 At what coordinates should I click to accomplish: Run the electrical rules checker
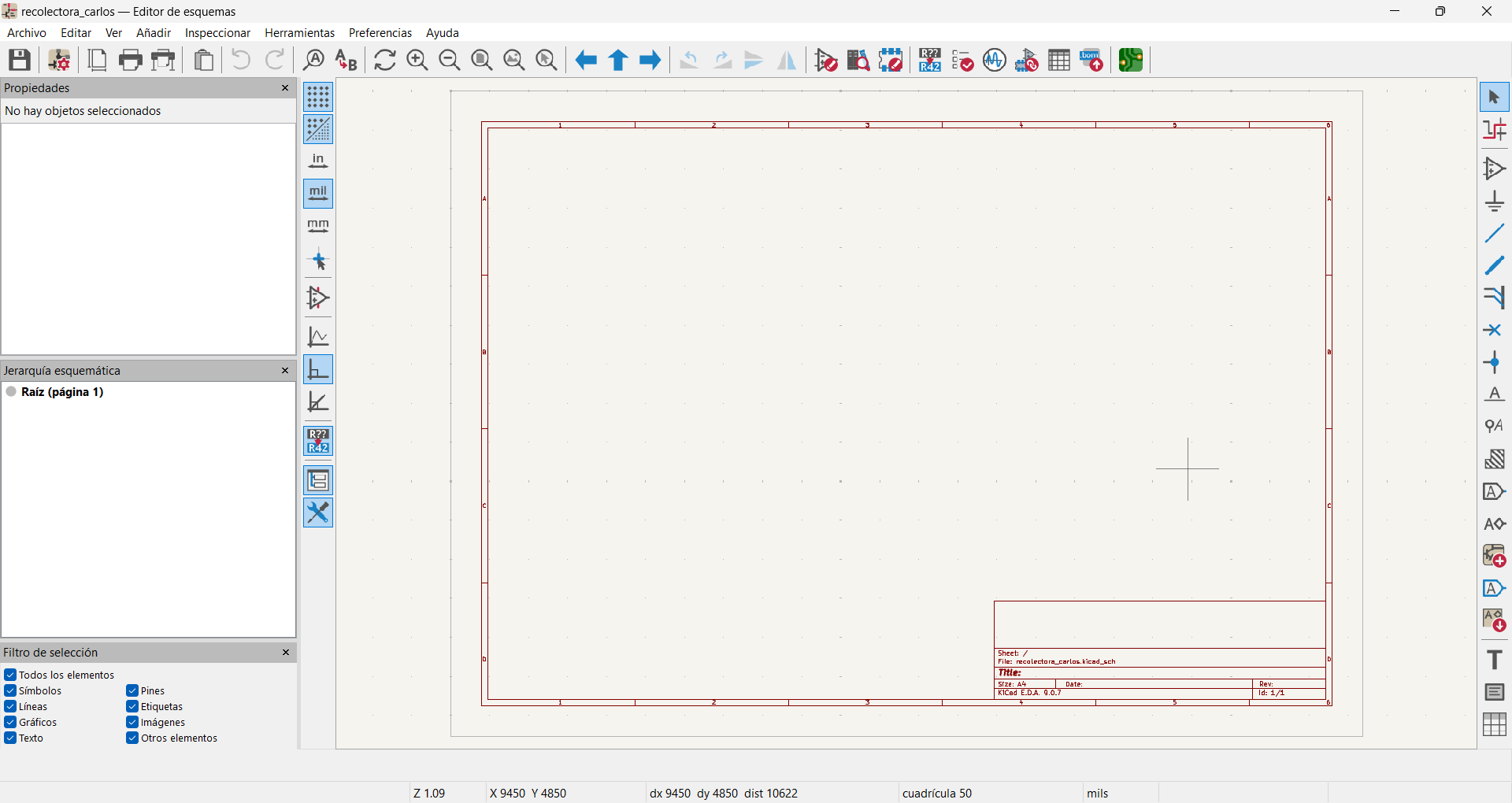coord(962,60)
